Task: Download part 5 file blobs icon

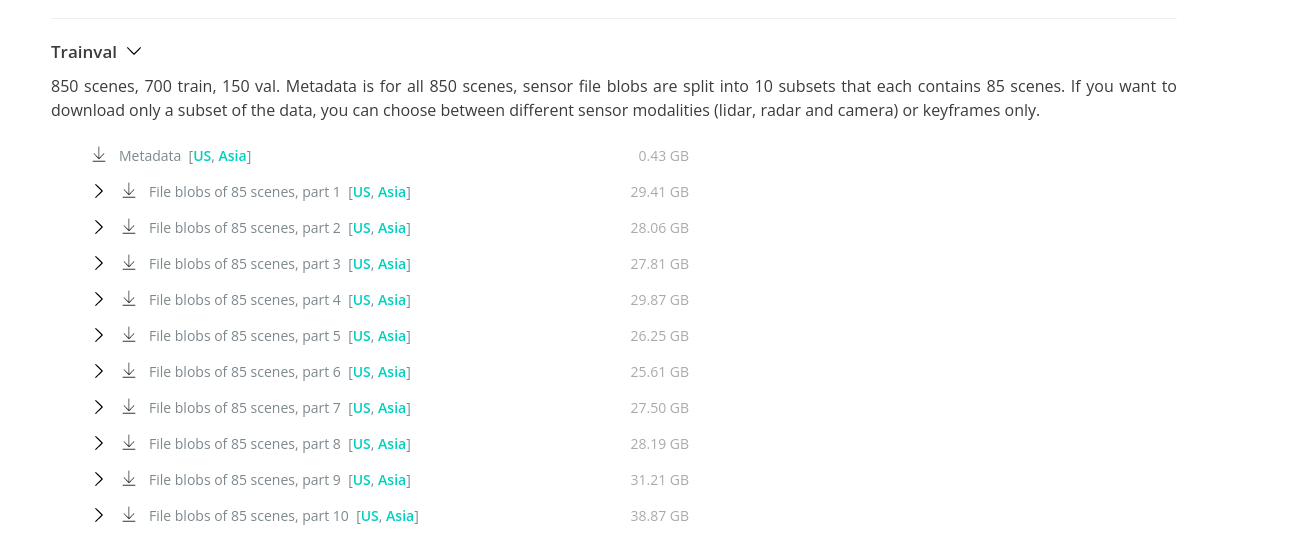Action: 129,335
